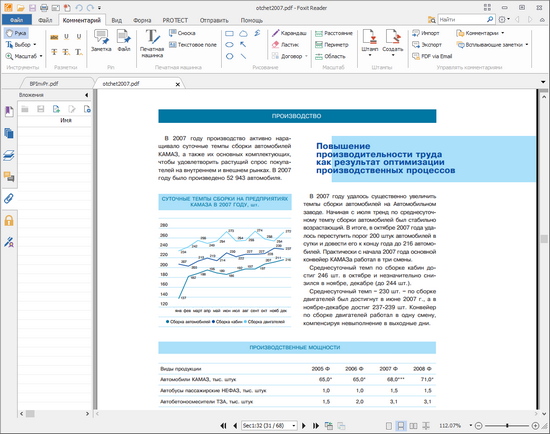Screen dimensions: 550x434
Task: Click the Open folder icon in title bar
Action: (20, 7)
